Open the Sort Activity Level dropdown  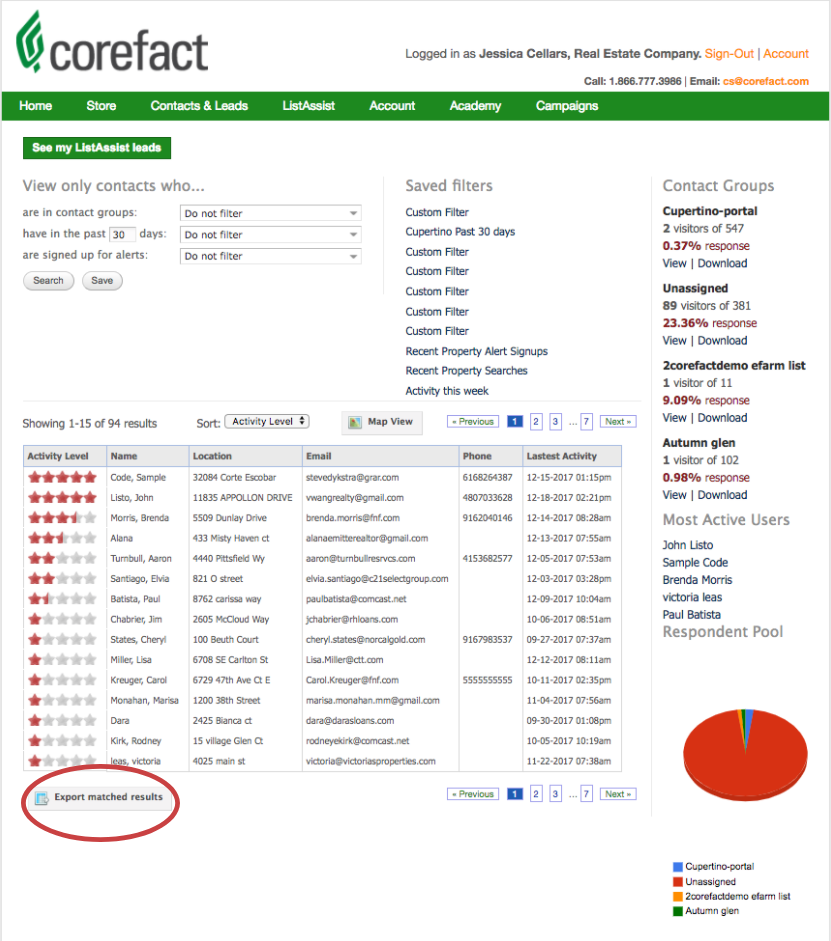[266, 422]
